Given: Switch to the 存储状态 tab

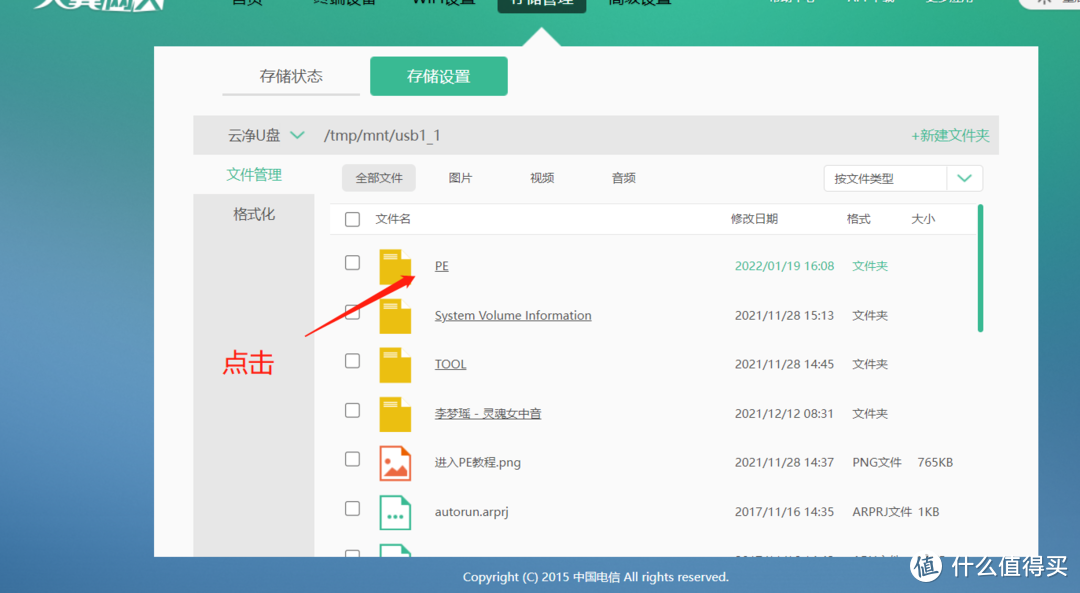Looking at the screenshot, I should click(x=290, y=75).
